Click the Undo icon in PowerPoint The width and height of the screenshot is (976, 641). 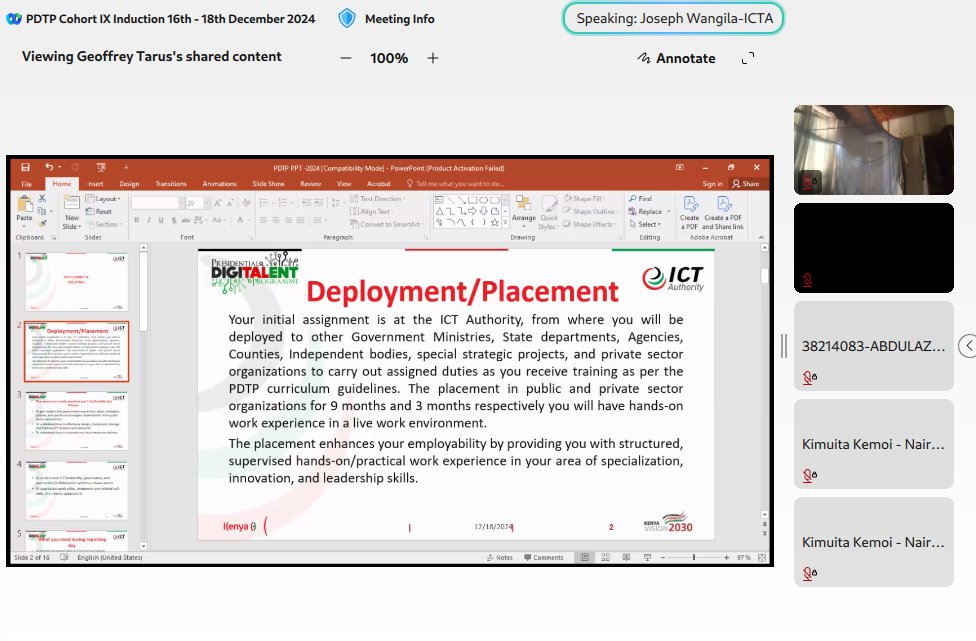[x=49, y=167]
